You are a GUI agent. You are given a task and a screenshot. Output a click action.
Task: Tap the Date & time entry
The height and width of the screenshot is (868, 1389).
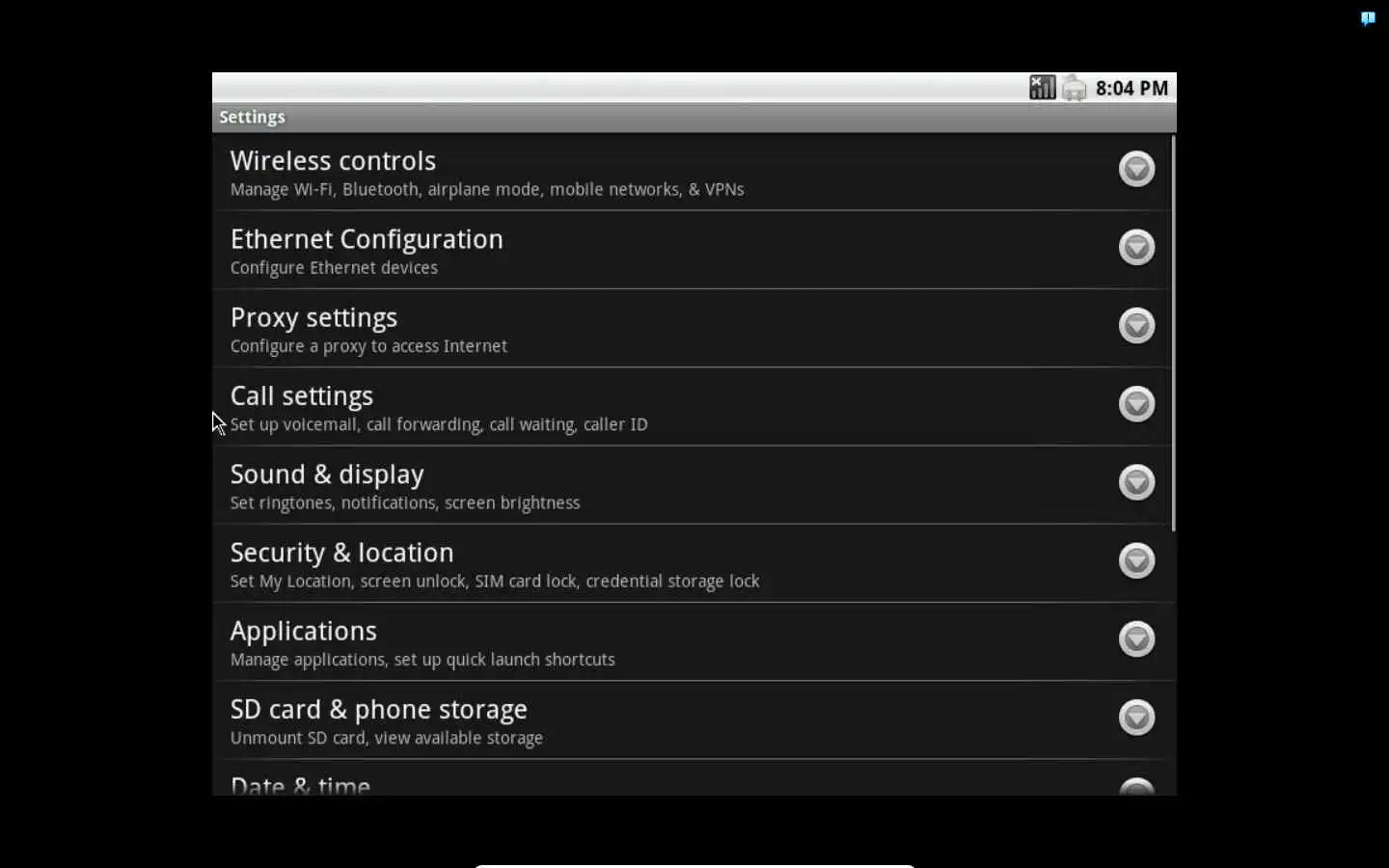[x=300, y=785]
